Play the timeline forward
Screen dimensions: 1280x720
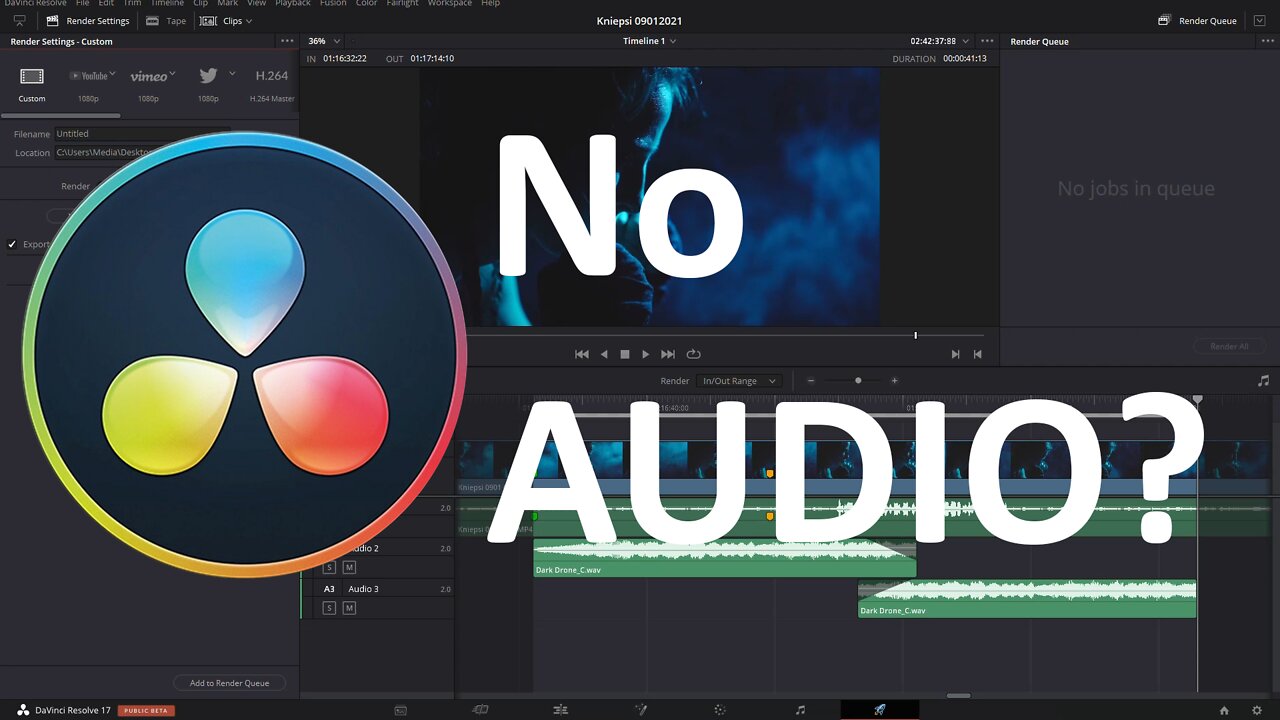646,354
